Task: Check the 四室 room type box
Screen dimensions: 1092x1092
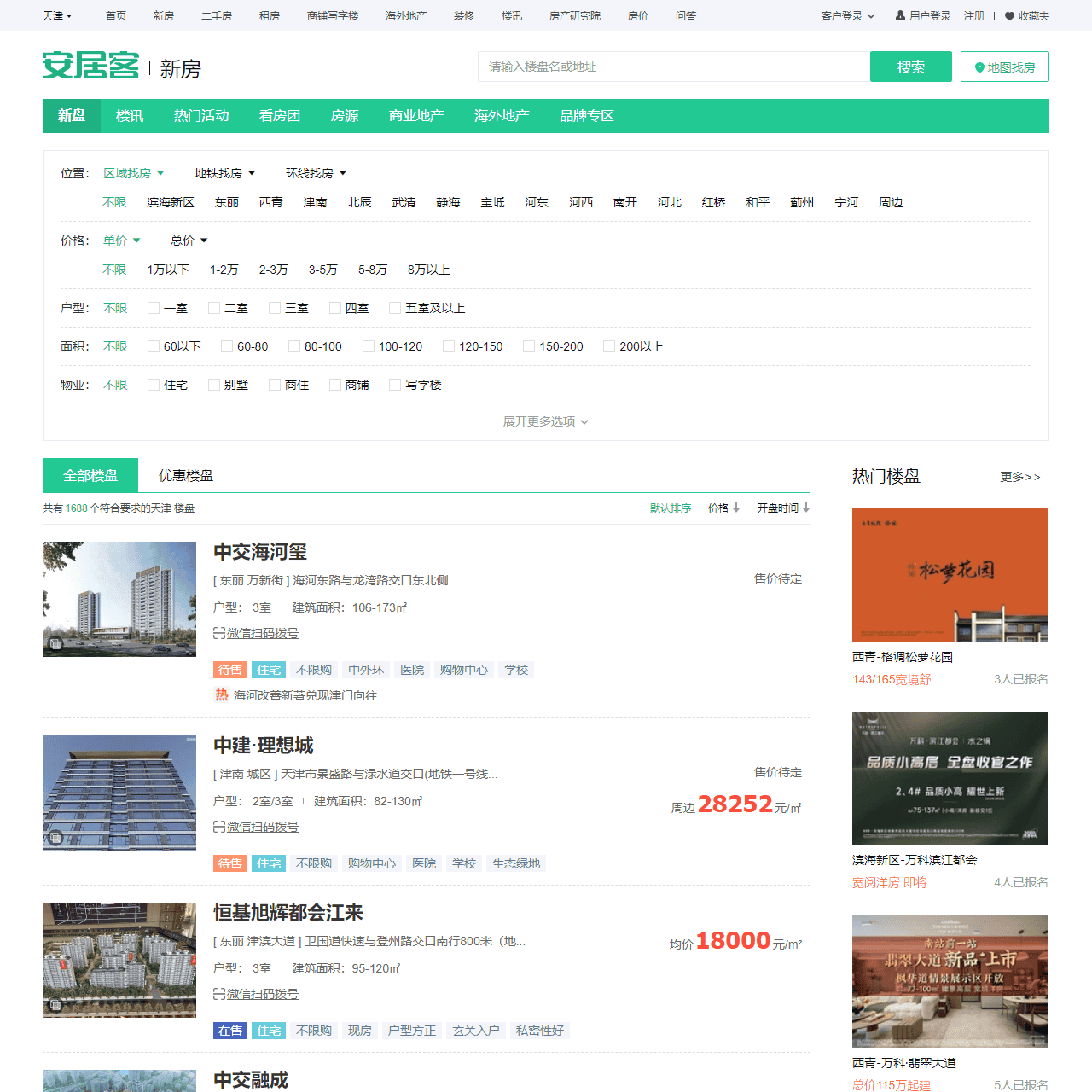Action: [335, 308]
